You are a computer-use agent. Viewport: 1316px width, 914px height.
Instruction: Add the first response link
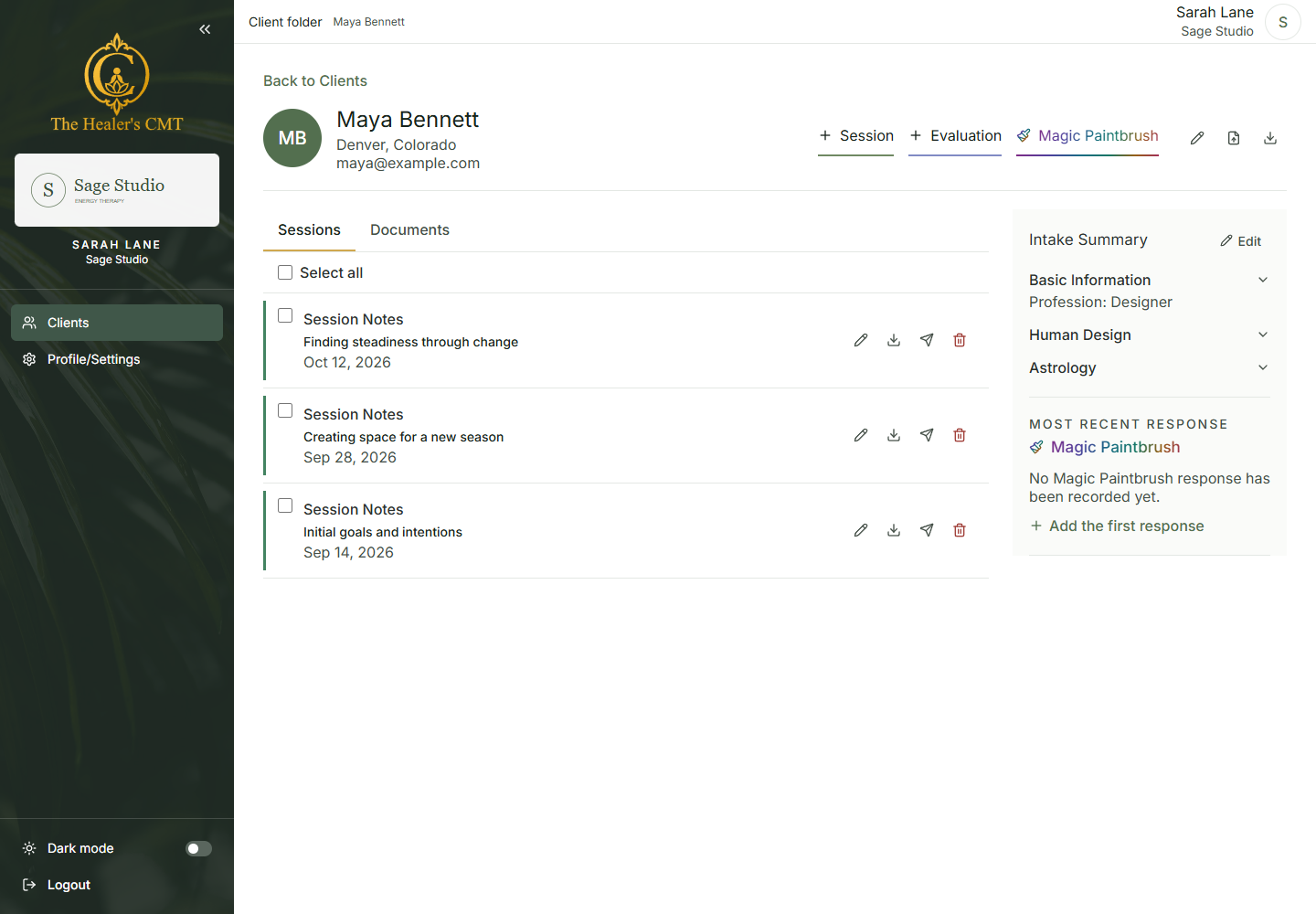(1117, 526)
